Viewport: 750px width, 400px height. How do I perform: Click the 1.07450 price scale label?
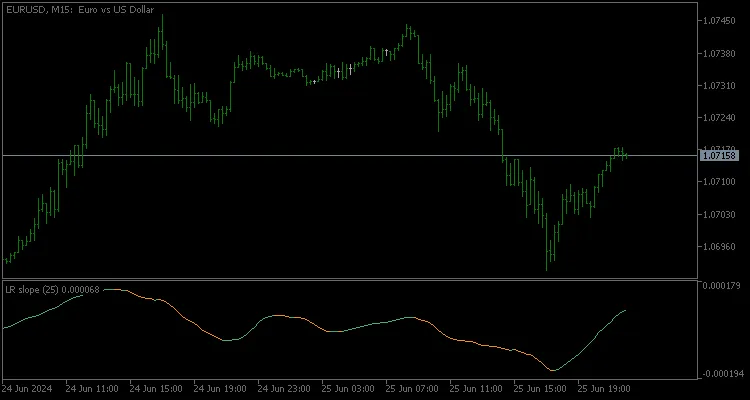(x=719, y=21)
